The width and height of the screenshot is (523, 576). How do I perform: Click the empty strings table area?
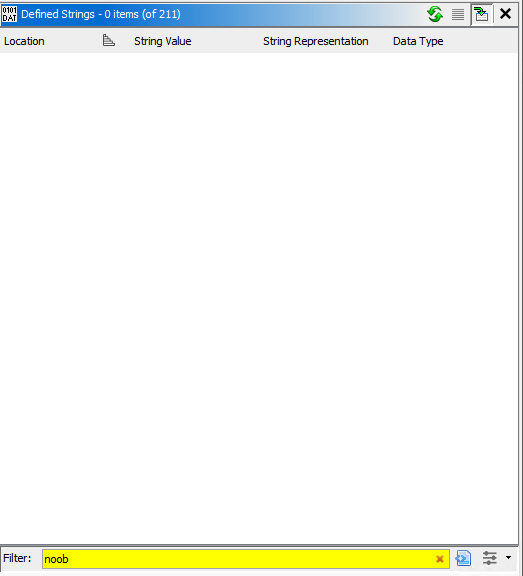coord(259,298)
